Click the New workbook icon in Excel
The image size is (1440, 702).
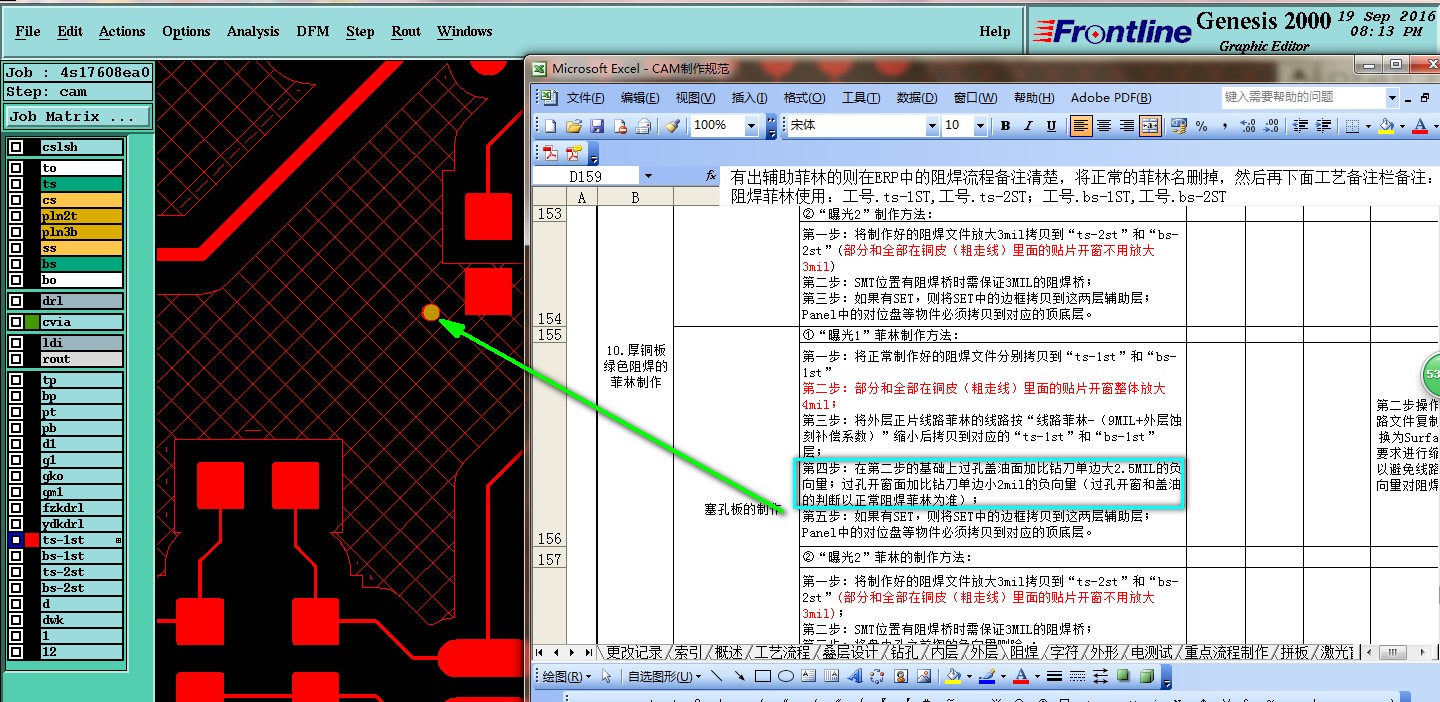click(550, 126)
